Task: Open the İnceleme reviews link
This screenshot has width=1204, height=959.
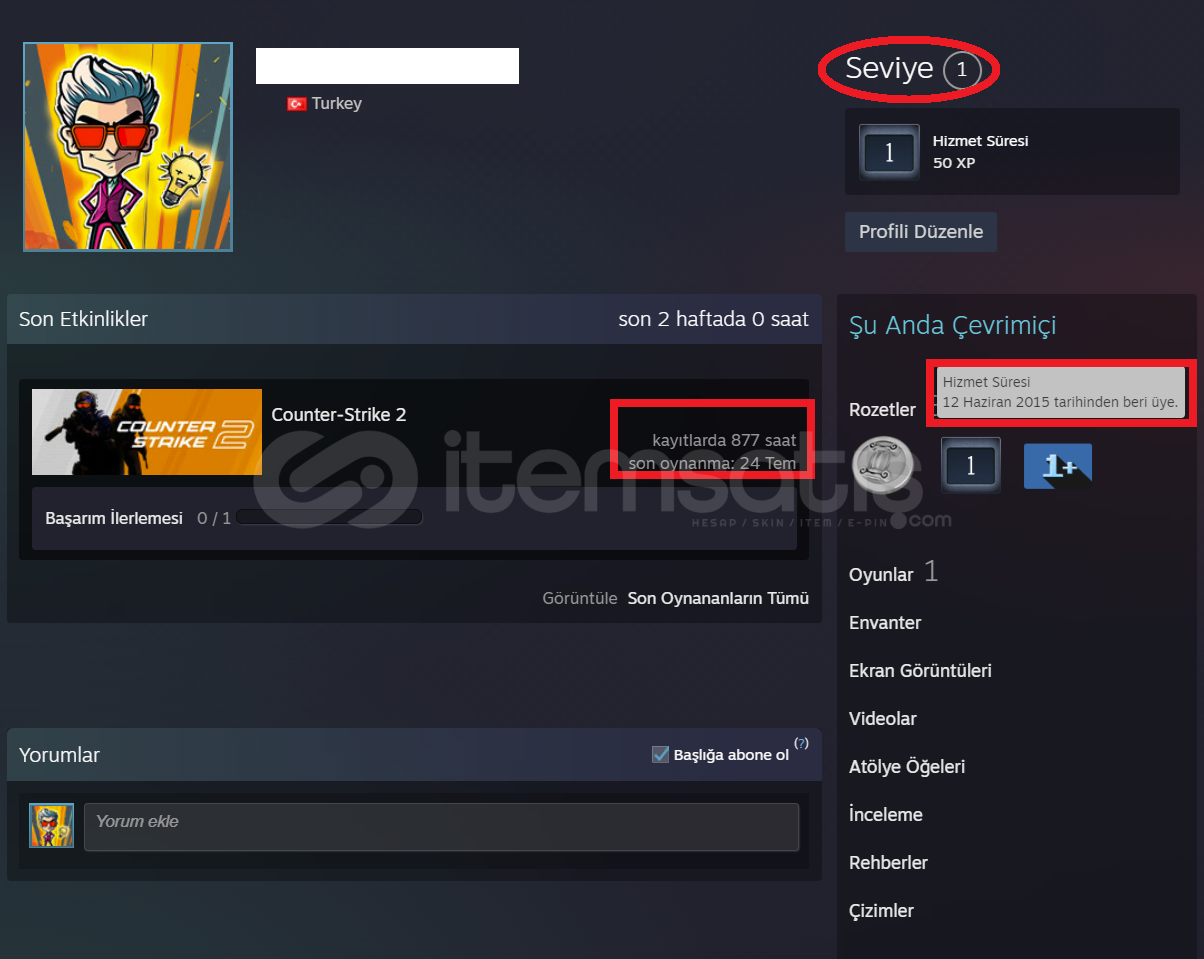Action: click(x=886, y=815)
